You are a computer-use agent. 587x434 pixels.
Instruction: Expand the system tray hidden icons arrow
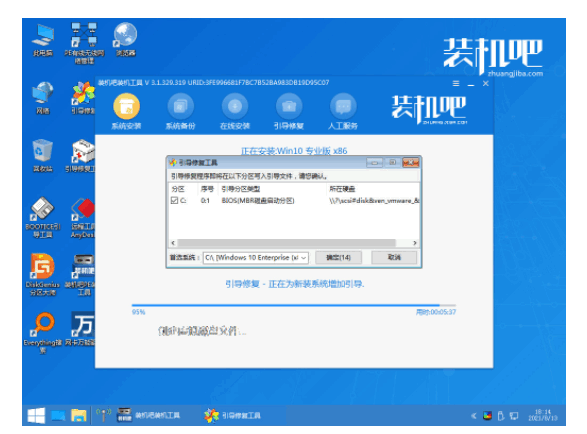point(474,416)
